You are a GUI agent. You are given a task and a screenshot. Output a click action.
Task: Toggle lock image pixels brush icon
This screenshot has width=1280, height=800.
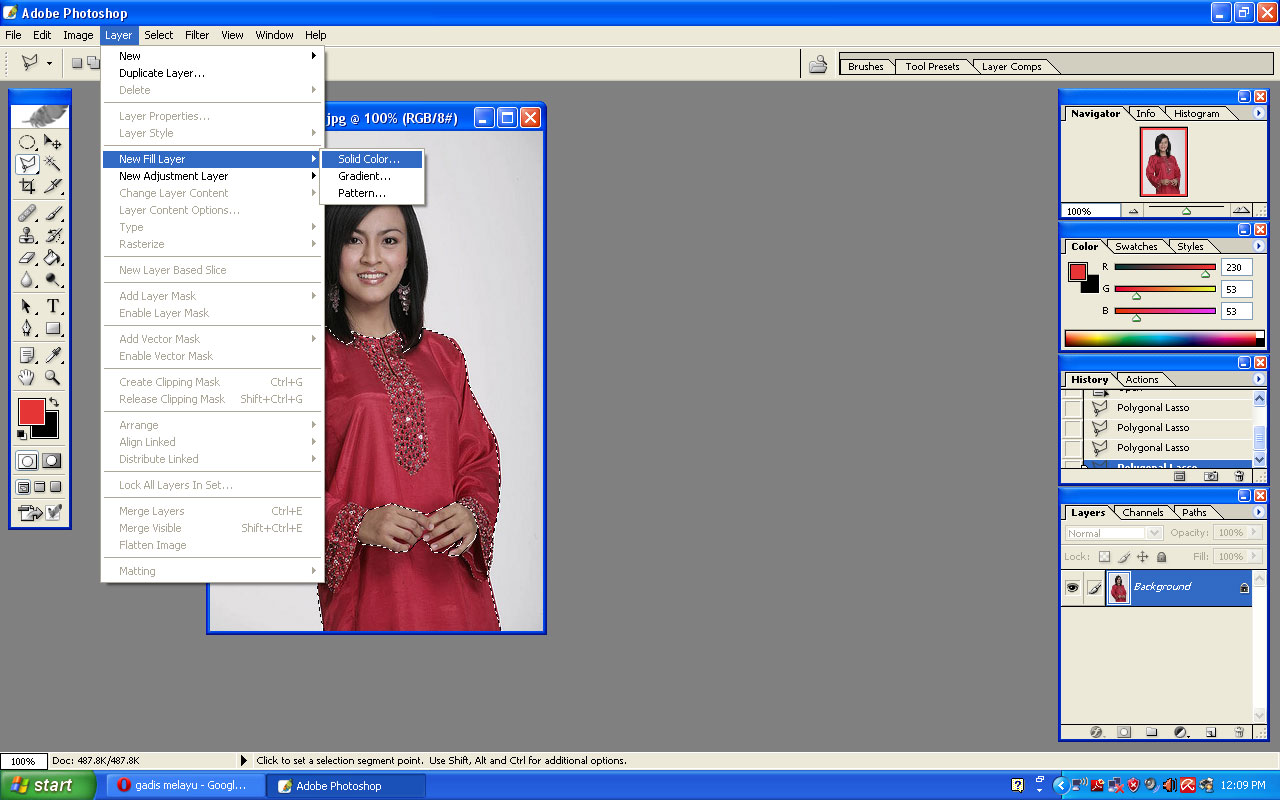tap(1123, 557)
